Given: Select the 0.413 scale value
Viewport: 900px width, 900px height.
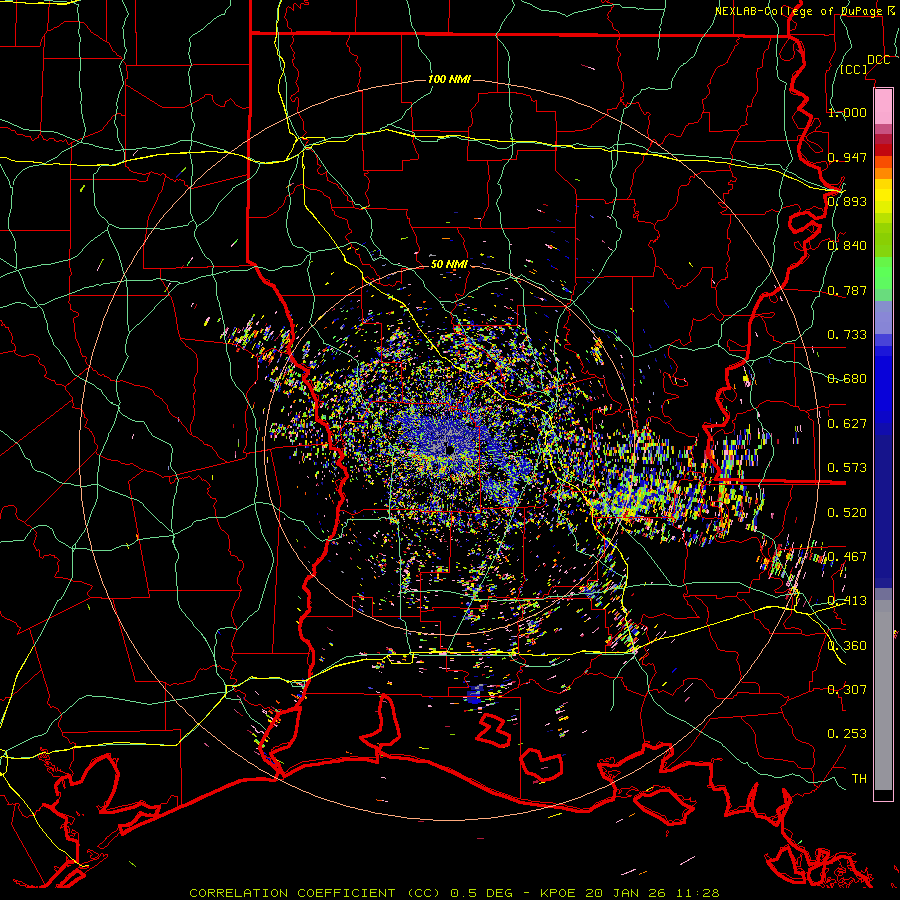Looking at the screenshot, I should 847,601.
